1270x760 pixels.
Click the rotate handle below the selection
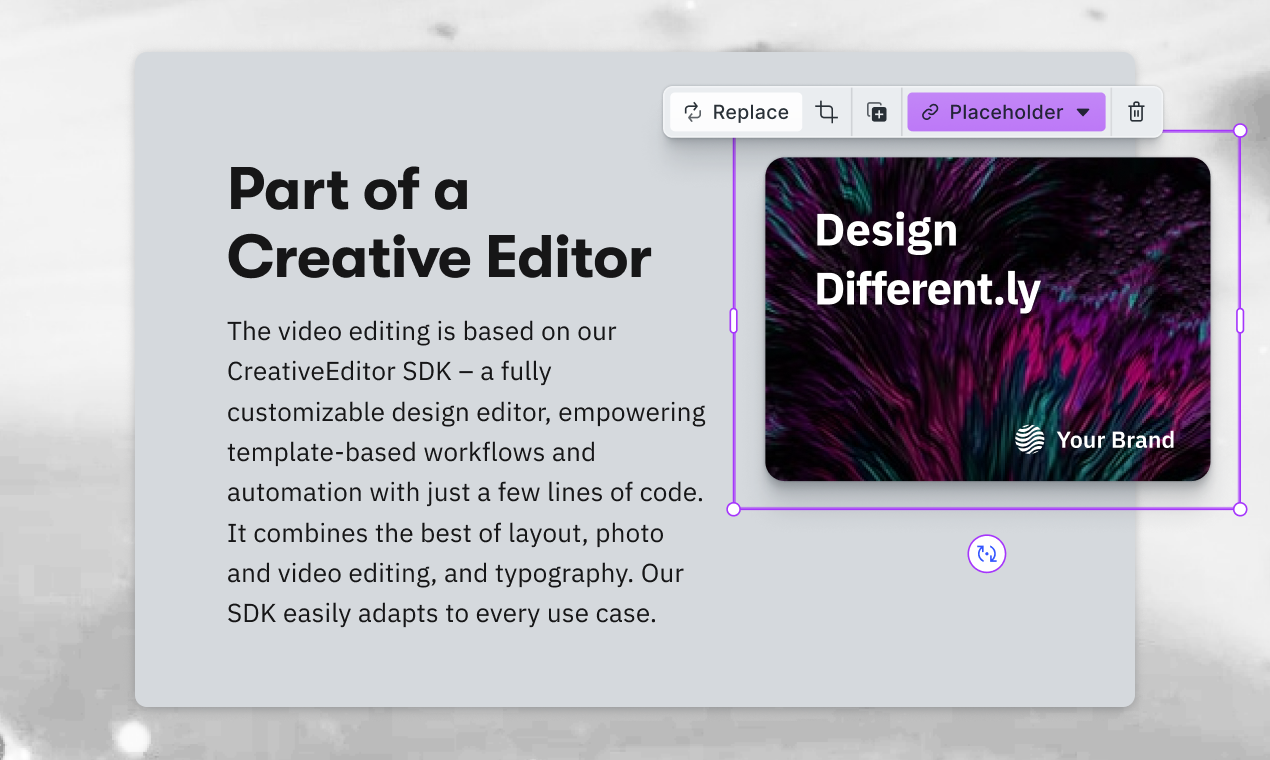pos(987,554)
